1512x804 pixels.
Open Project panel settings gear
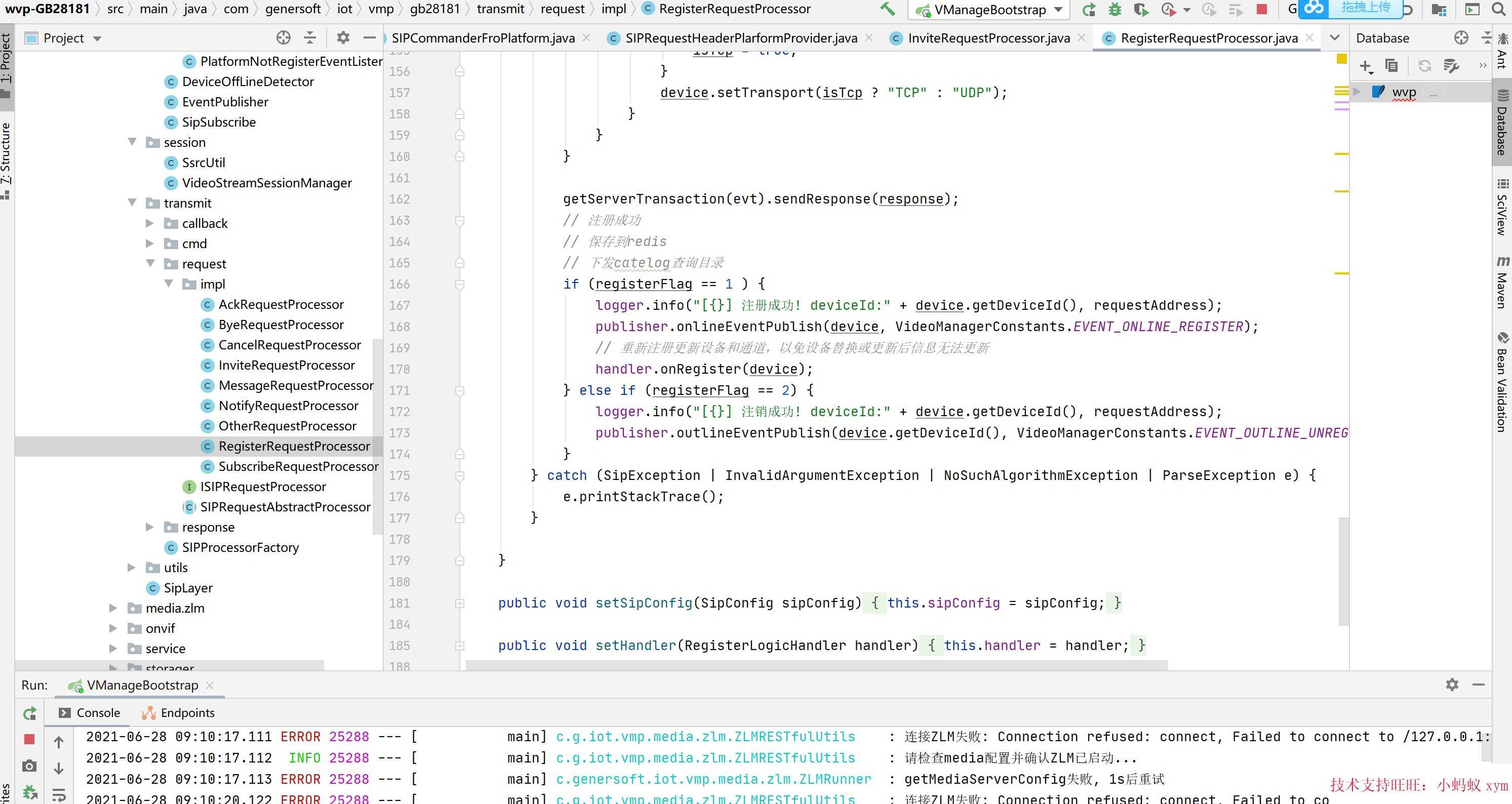343,38
